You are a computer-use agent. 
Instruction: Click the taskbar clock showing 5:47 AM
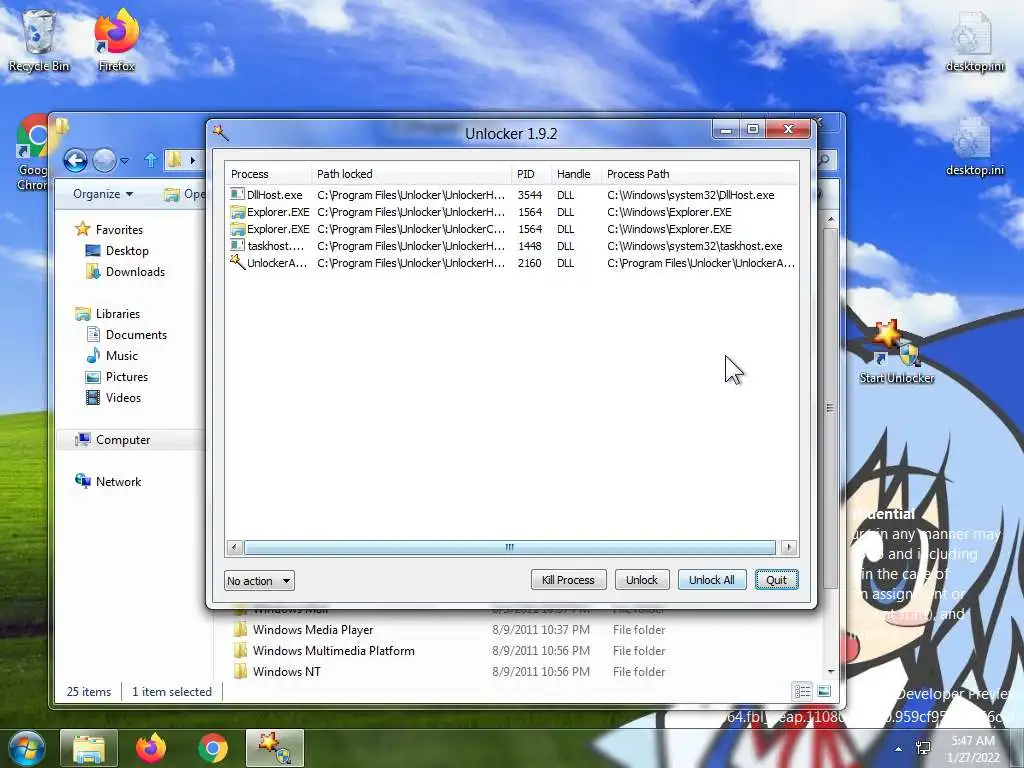(973, 749)
